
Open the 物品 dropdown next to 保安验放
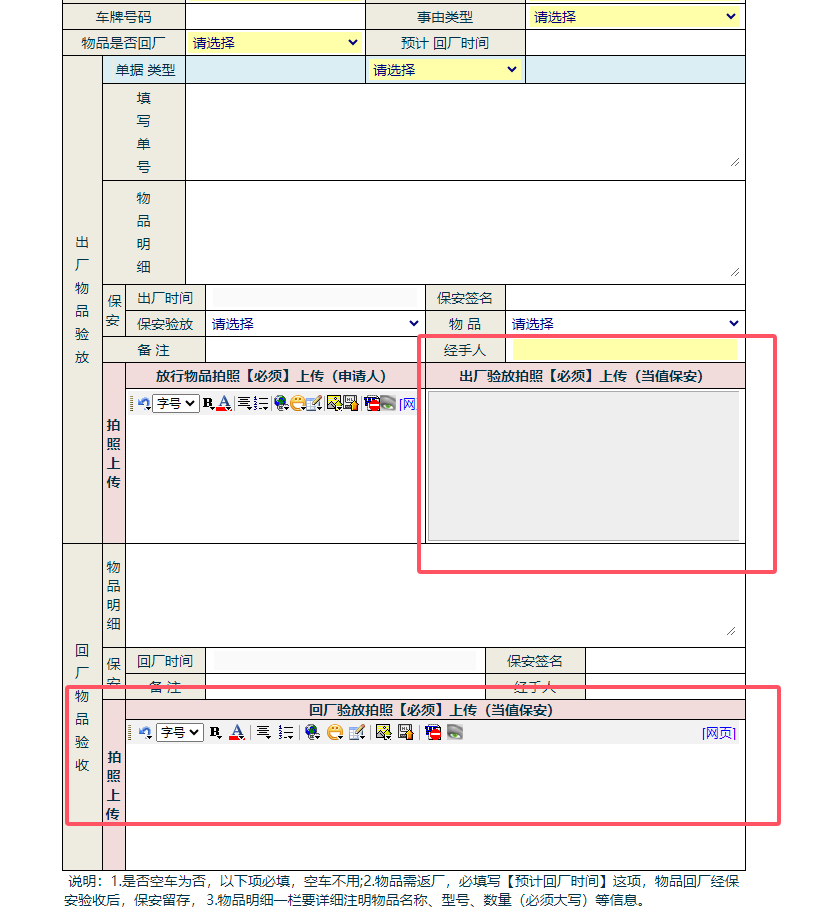pyautogui.click(x=625, y=324)
